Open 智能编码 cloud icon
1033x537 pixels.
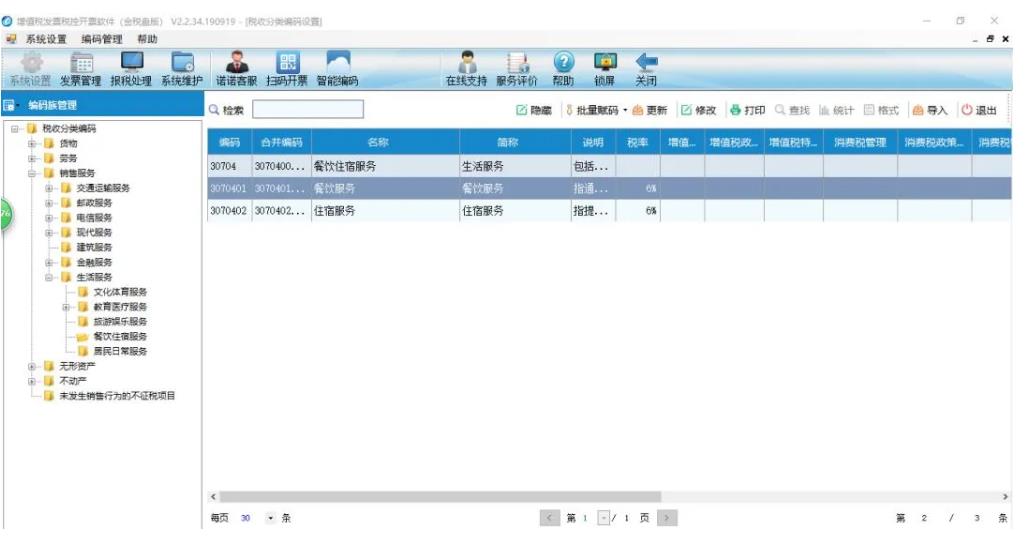point(337,70)
